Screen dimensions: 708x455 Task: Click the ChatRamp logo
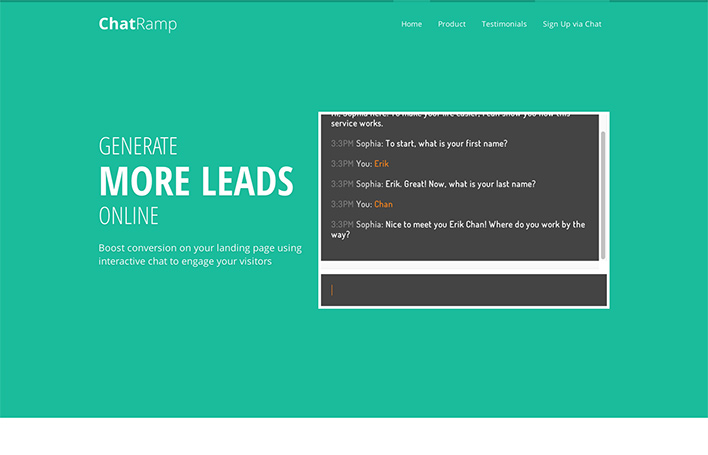pyautogui.click(x=137, y=24)
